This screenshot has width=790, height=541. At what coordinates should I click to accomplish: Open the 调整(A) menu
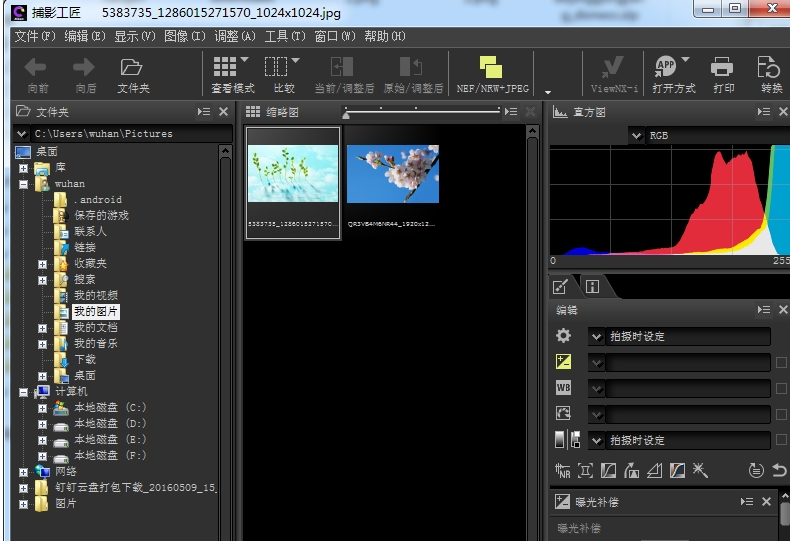(x=233, y=36)
